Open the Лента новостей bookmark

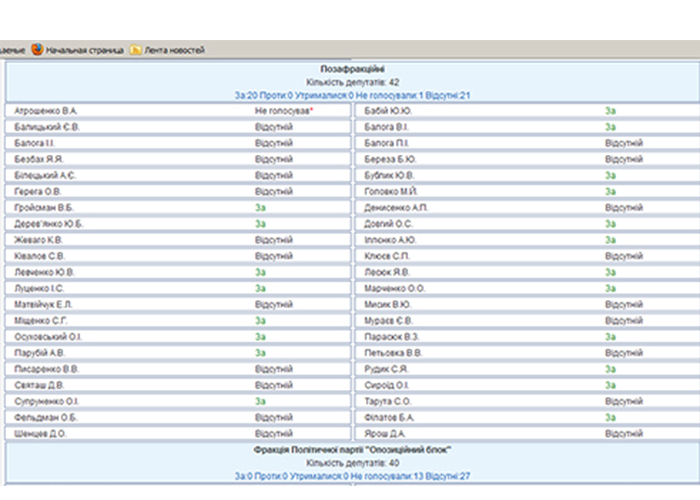point(174,49)
